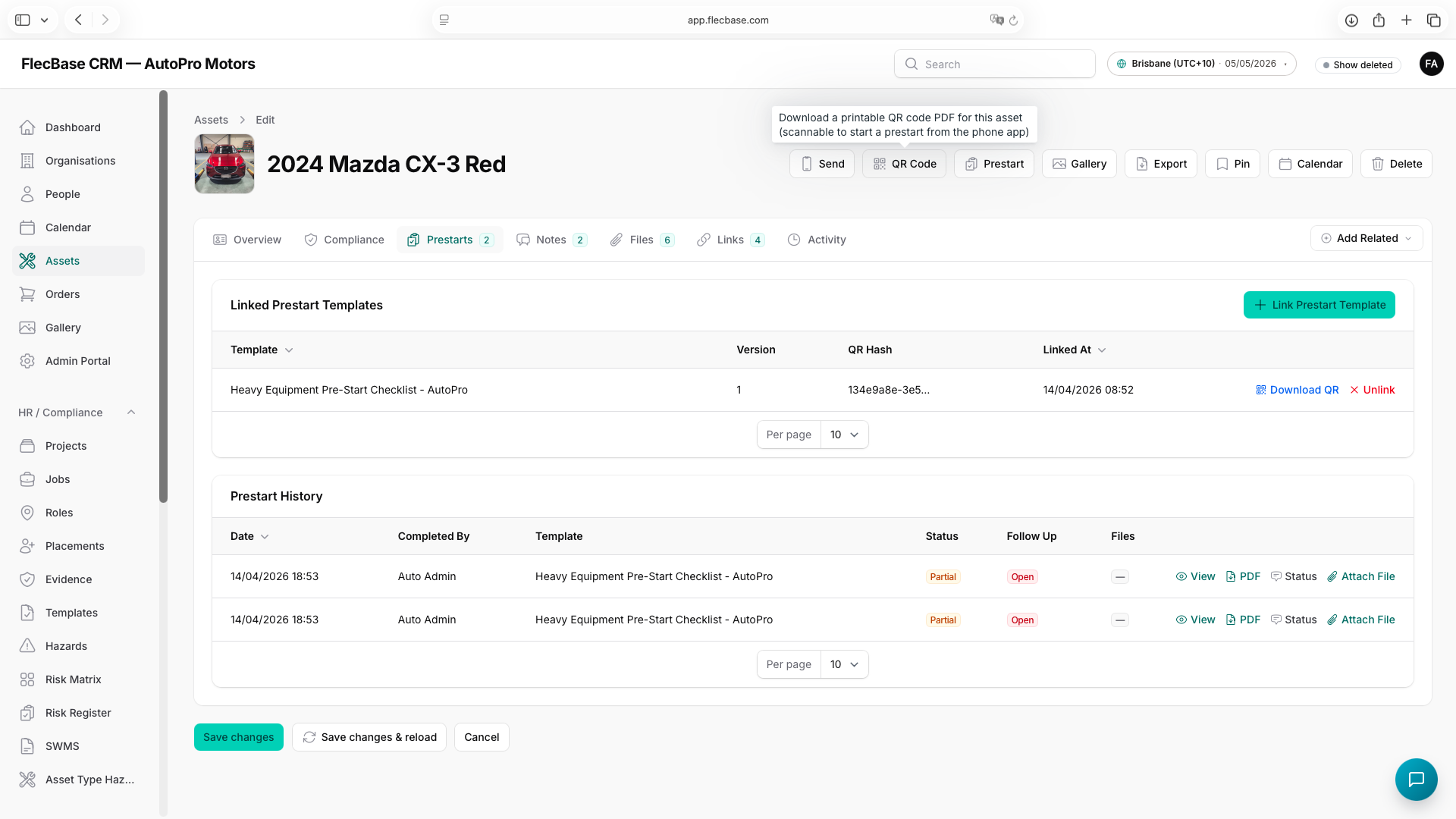1456x819 pixels.
Task: Sort by Template column
Action: coord(262,350)
